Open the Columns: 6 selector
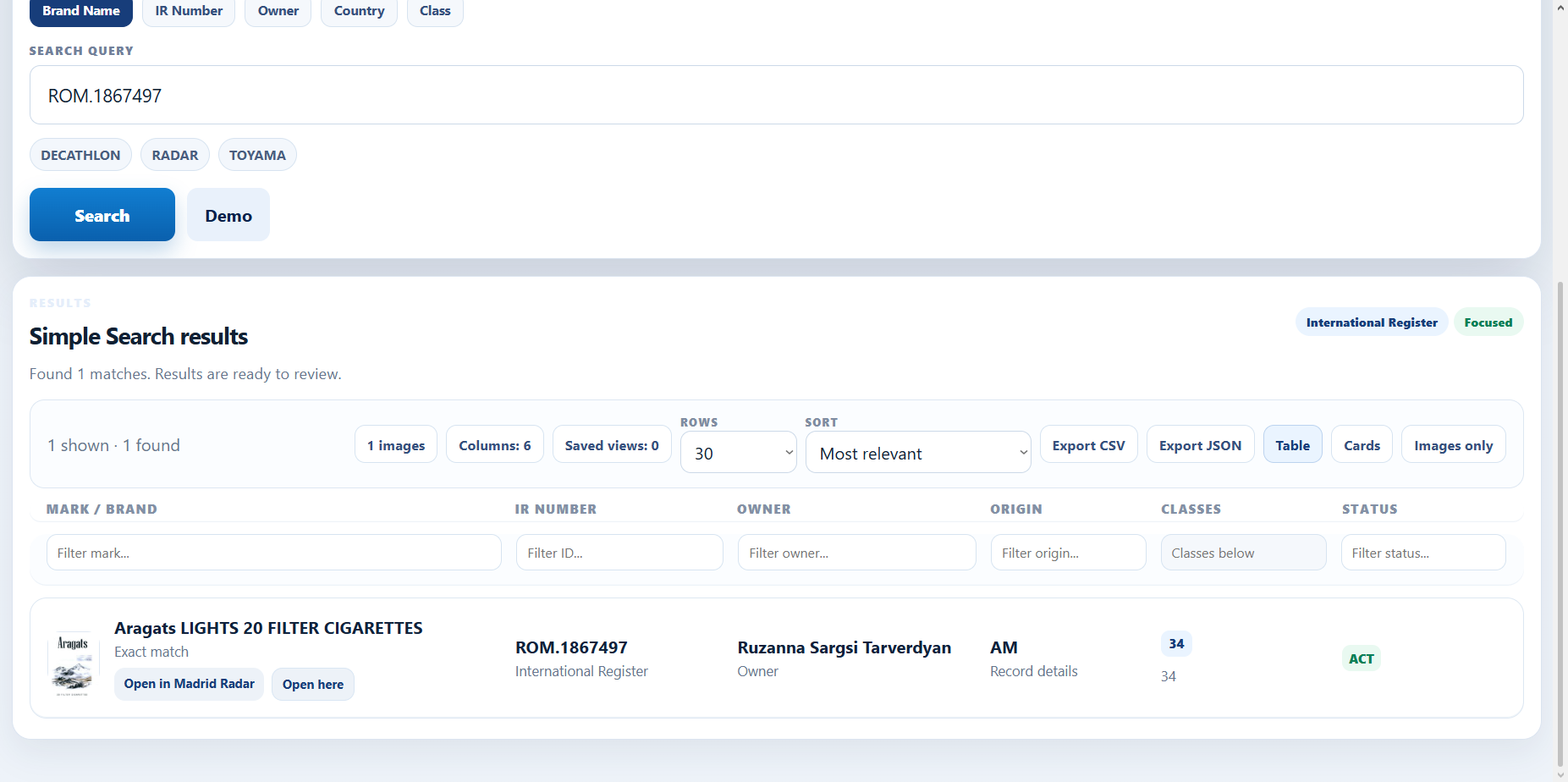The width and height of the screenshot is (1568, 782). click(495, 444)
